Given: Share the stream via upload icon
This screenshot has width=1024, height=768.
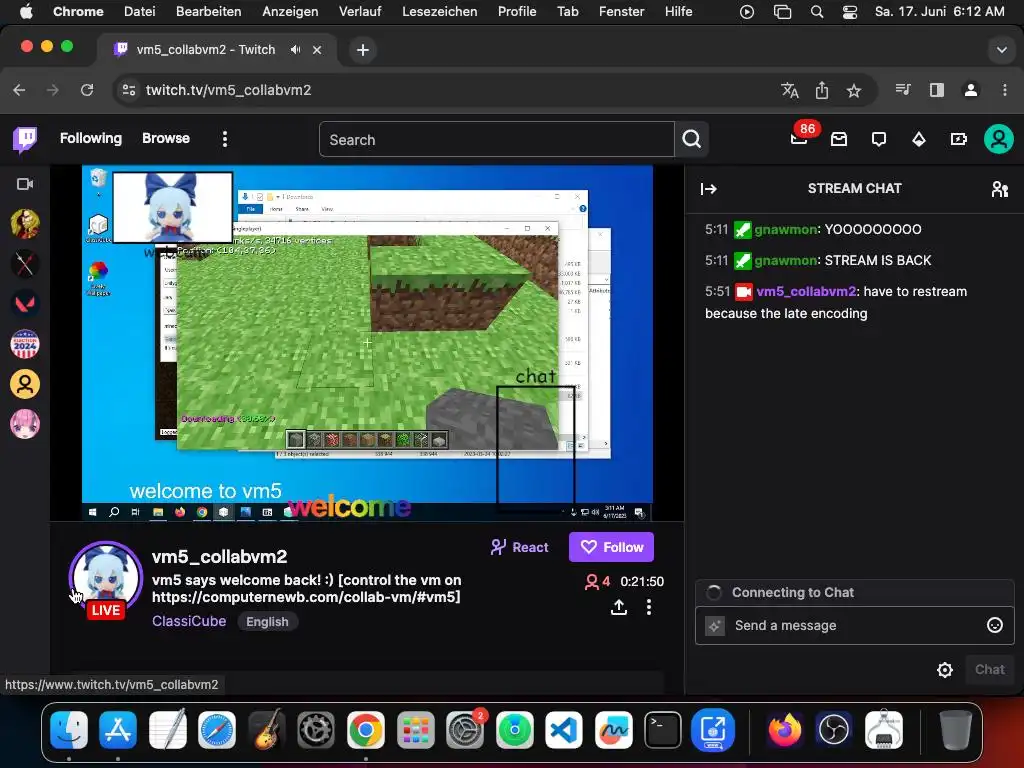Looking at the screenshot, I should (618, 607).
